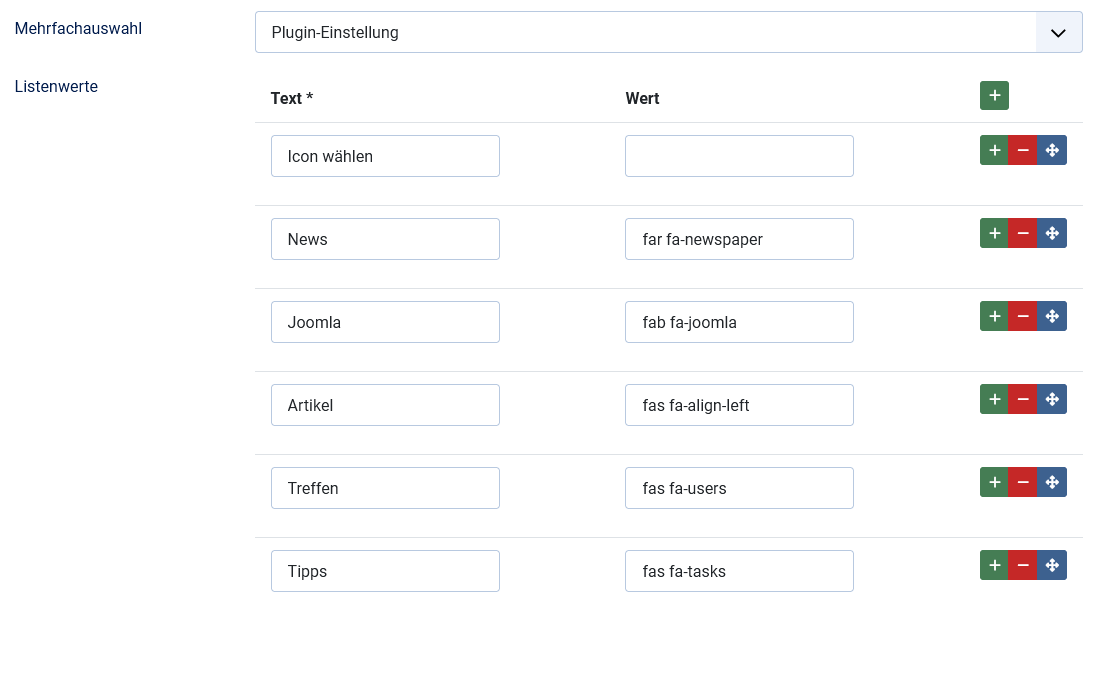Add a new row below the Tipps entry
This screenshot has width=1110, height=674.
994,565
